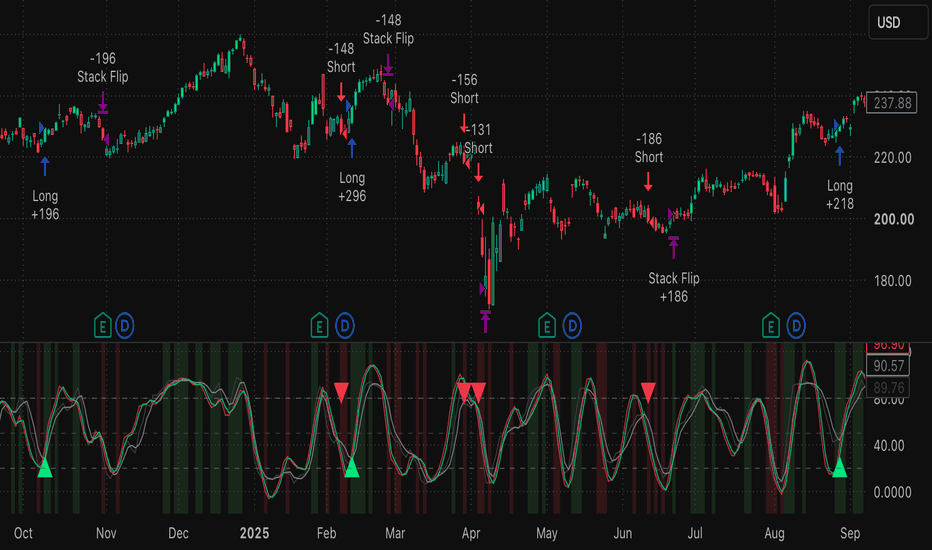Click the dividend D icon near November

point(124,326)
